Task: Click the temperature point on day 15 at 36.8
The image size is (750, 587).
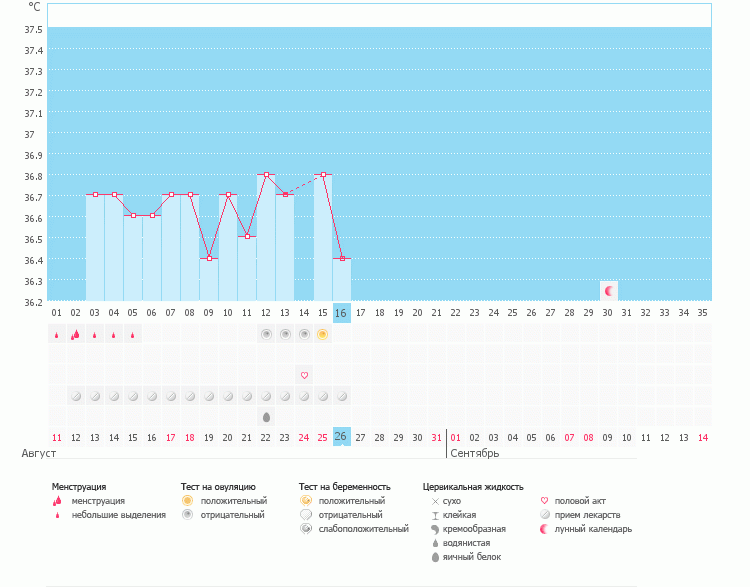Action: coord(323,175)
